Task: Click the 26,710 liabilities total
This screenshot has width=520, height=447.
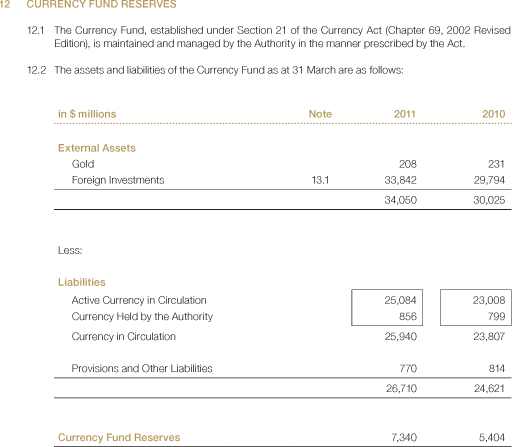Action: pyautogui.click(x=401, y=388)
